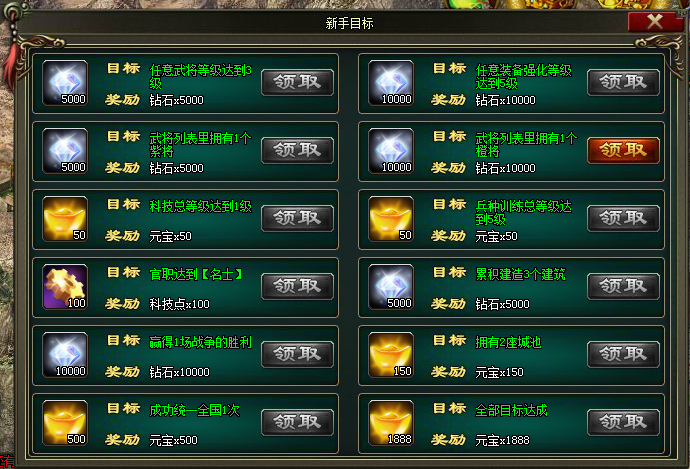Viewport: 690px width, 469px height.
Task: Click 领取 button for 任意武将等级达到3级
Action: tap(297, 82)
